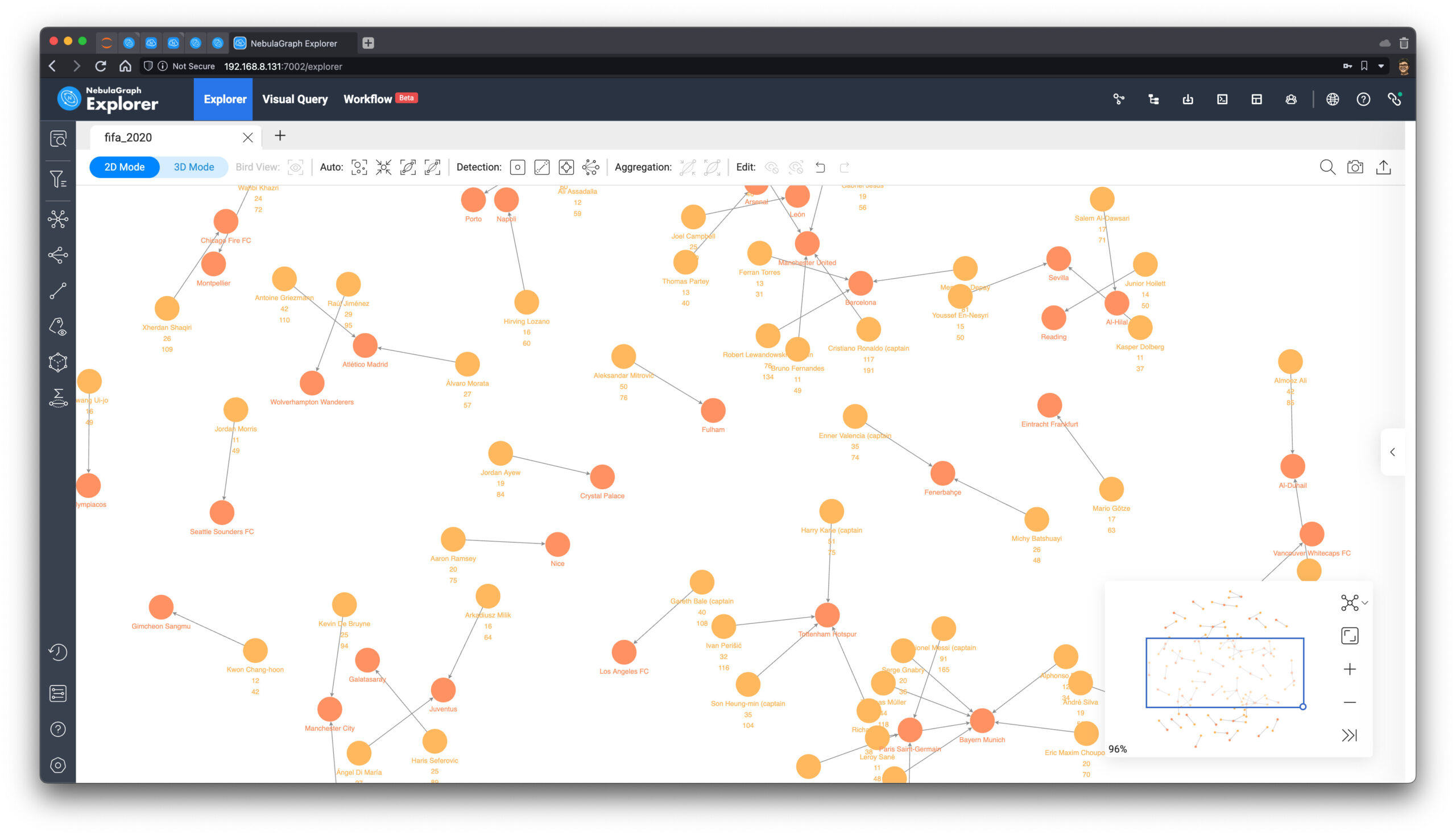Open the Workflow Beta tab
The width and height of the screenshot is (1456, 836).
(x=380, y=100)
